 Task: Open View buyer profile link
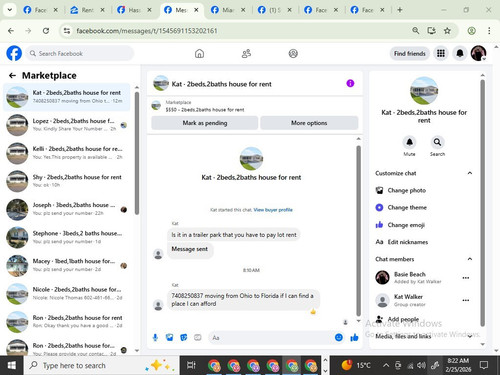click(273, 210)
